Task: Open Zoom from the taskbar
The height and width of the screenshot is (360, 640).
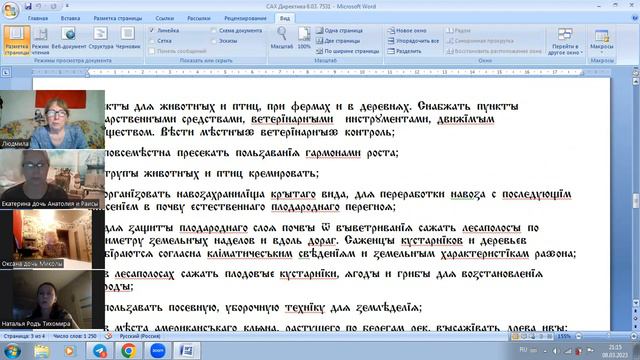Action: tap(158, 351)
